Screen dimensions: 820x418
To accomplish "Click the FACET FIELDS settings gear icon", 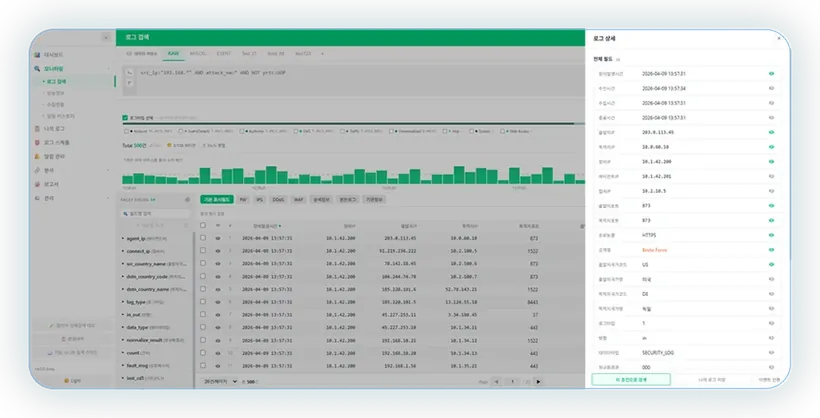I will coord(187,200).
